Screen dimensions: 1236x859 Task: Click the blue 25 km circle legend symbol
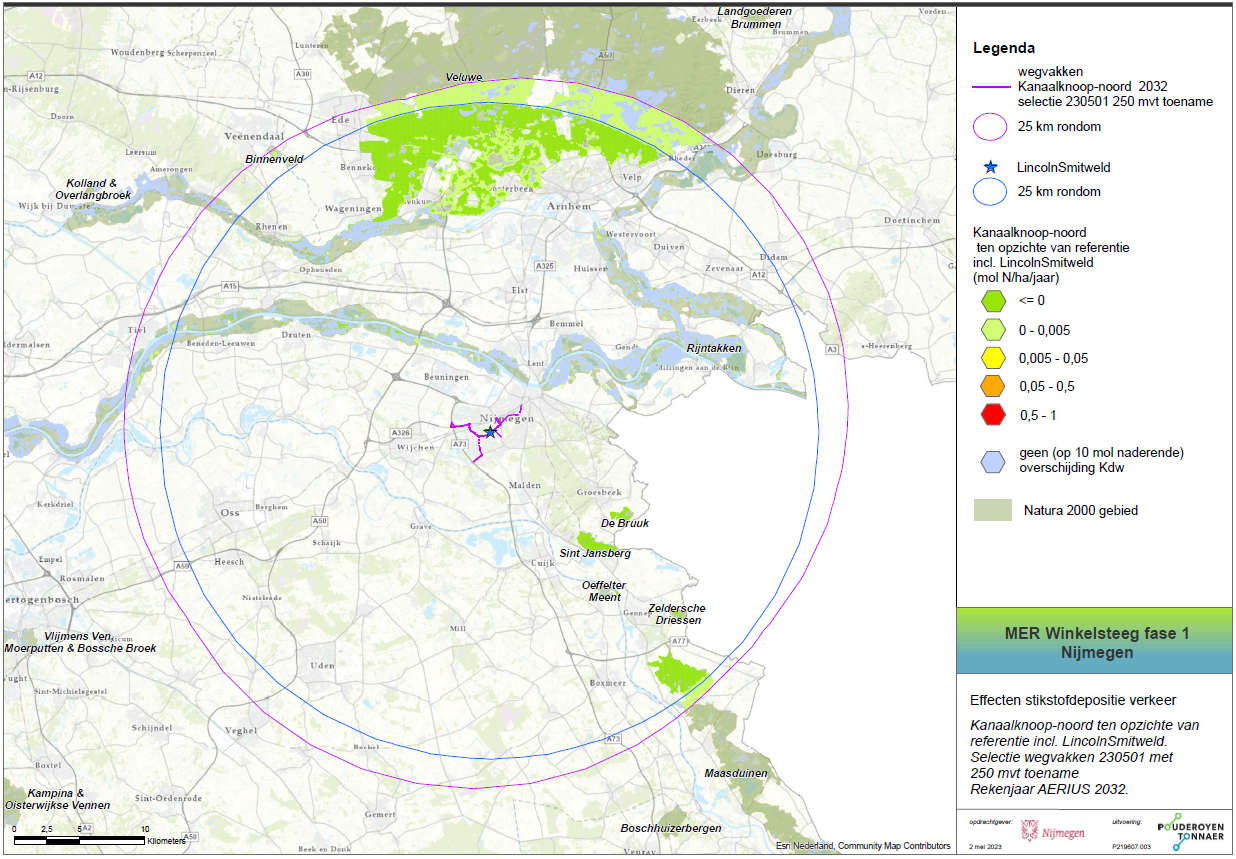pos(990,191)
